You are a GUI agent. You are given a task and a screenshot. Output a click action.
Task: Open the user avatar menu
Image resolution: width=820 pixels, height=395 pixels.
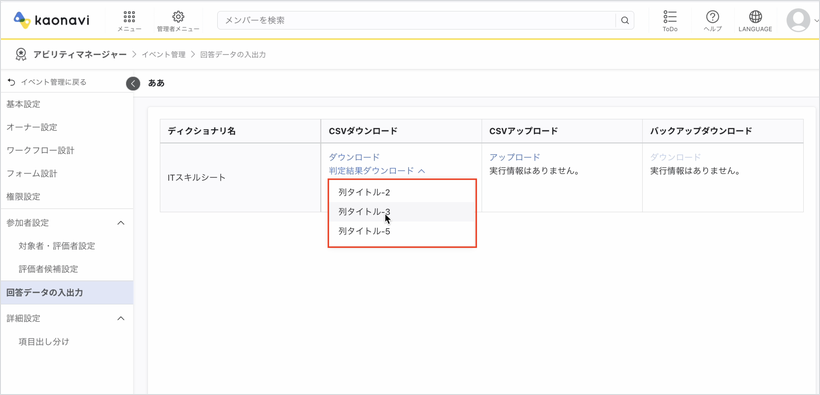click(x=798, y=21)
